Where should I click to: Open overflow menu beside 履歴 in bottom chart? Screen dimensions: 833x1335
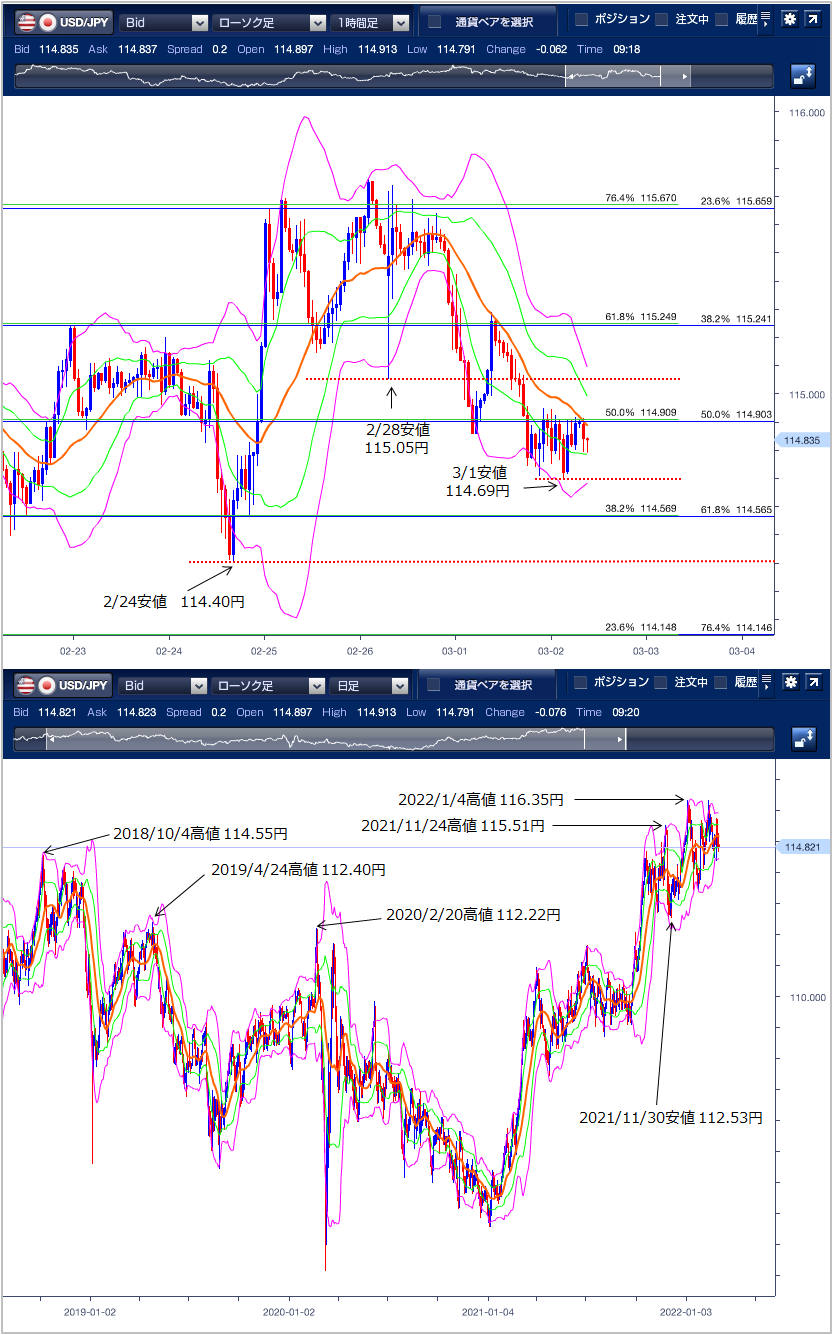[x=766, y=684]
